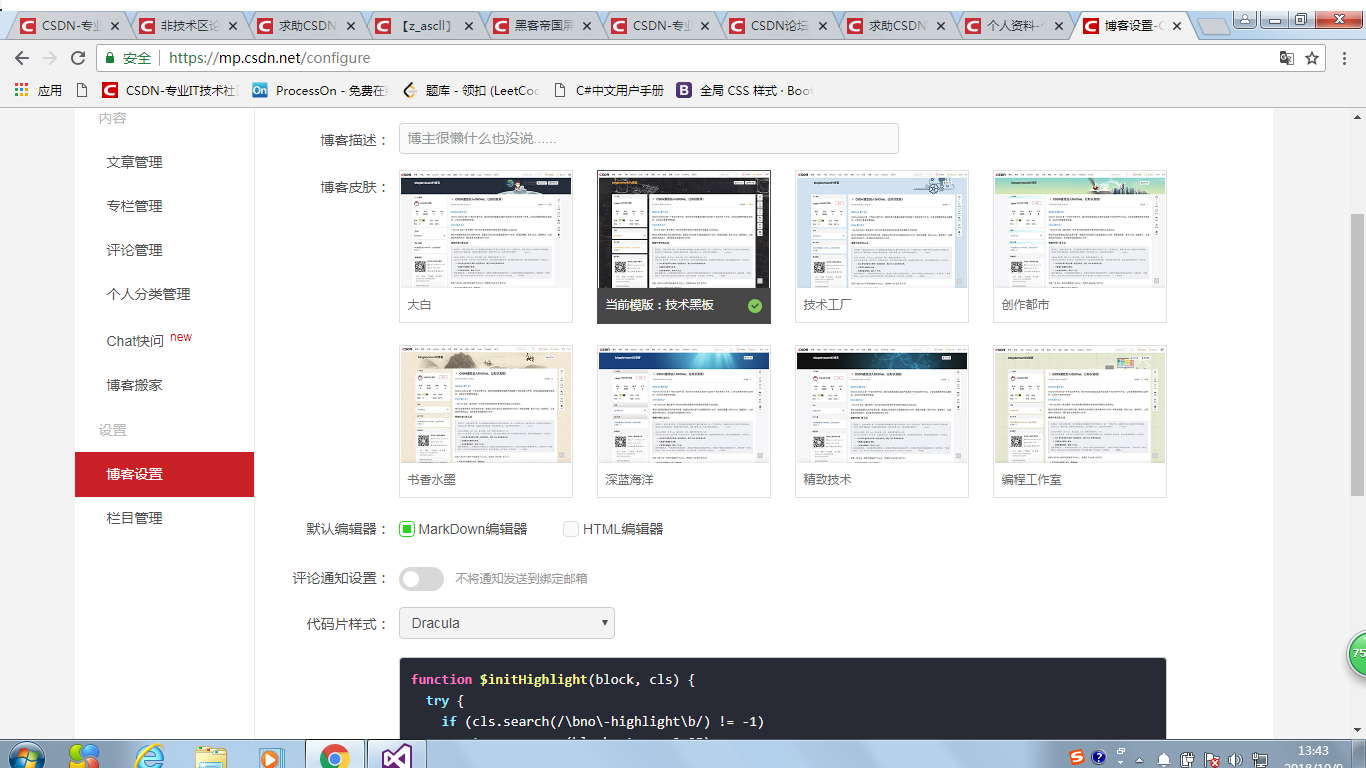Click the green 75 floating circle widget
This screenshot has width=1366, height=768.
click(x=1356, y=653)
